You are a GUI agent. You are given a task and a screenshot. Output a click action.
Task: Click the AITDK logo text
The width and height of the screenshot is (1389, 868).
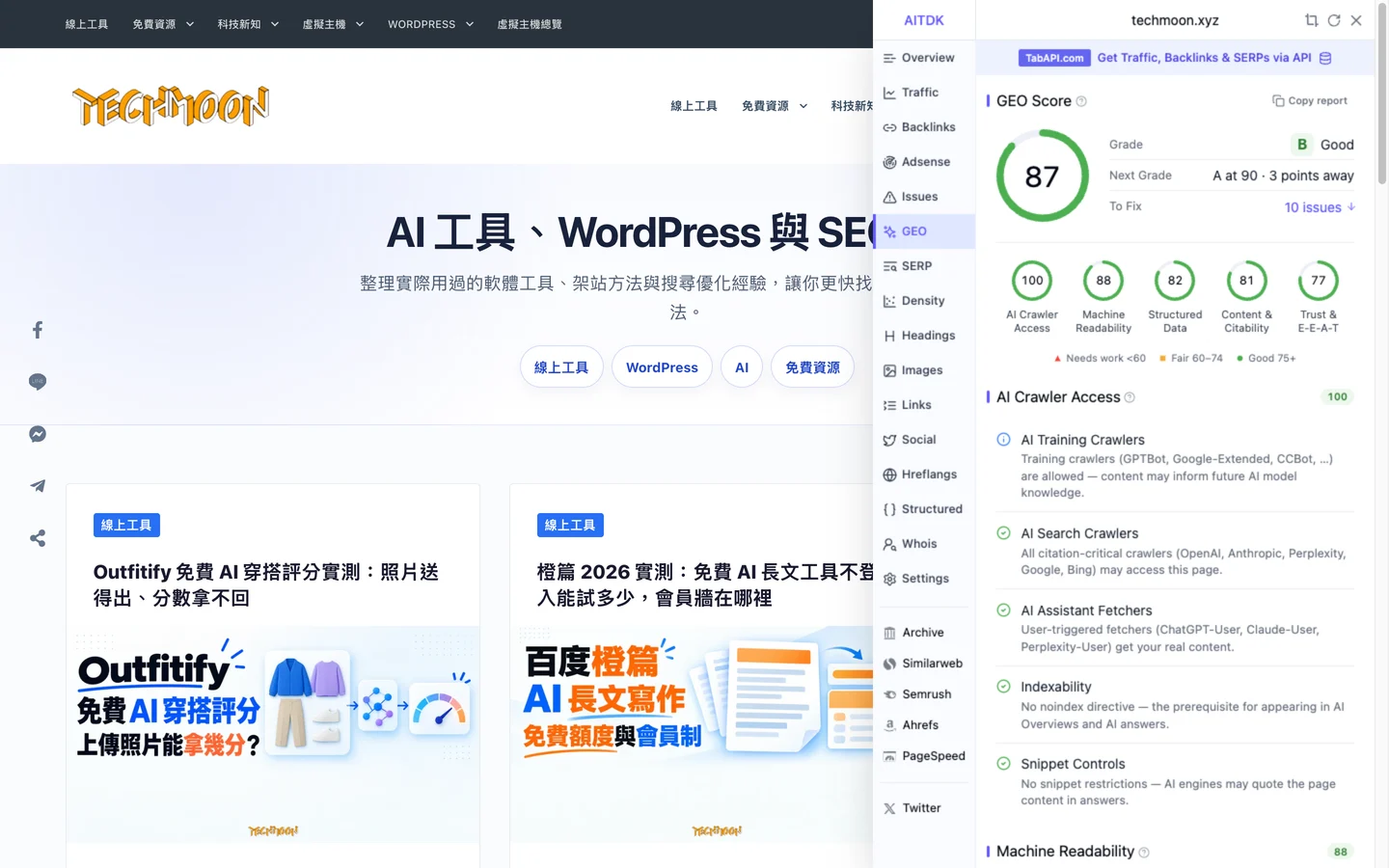click(x=924, y=20)
